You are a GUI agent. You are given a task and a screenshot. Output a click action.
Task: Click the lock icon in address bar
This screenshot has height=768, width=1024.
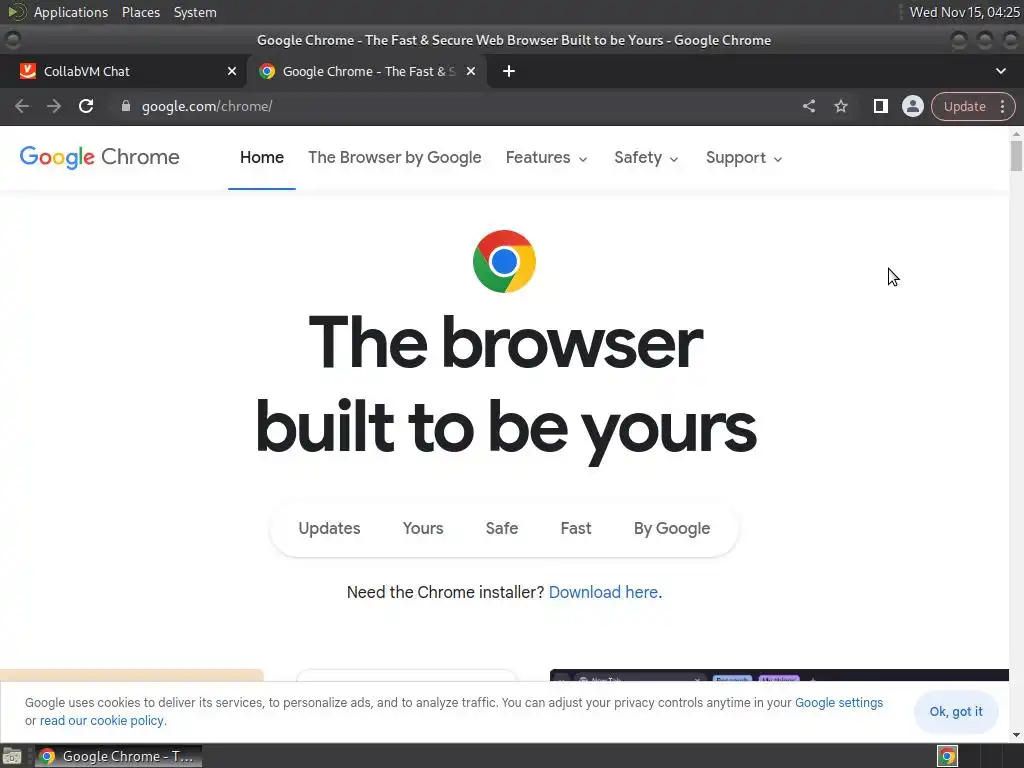pos(126,106)
